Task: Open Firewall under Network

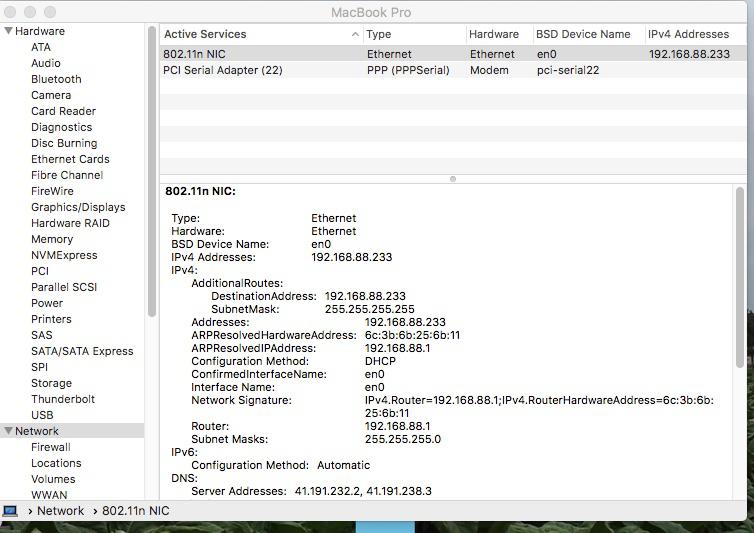Action: 50,447
